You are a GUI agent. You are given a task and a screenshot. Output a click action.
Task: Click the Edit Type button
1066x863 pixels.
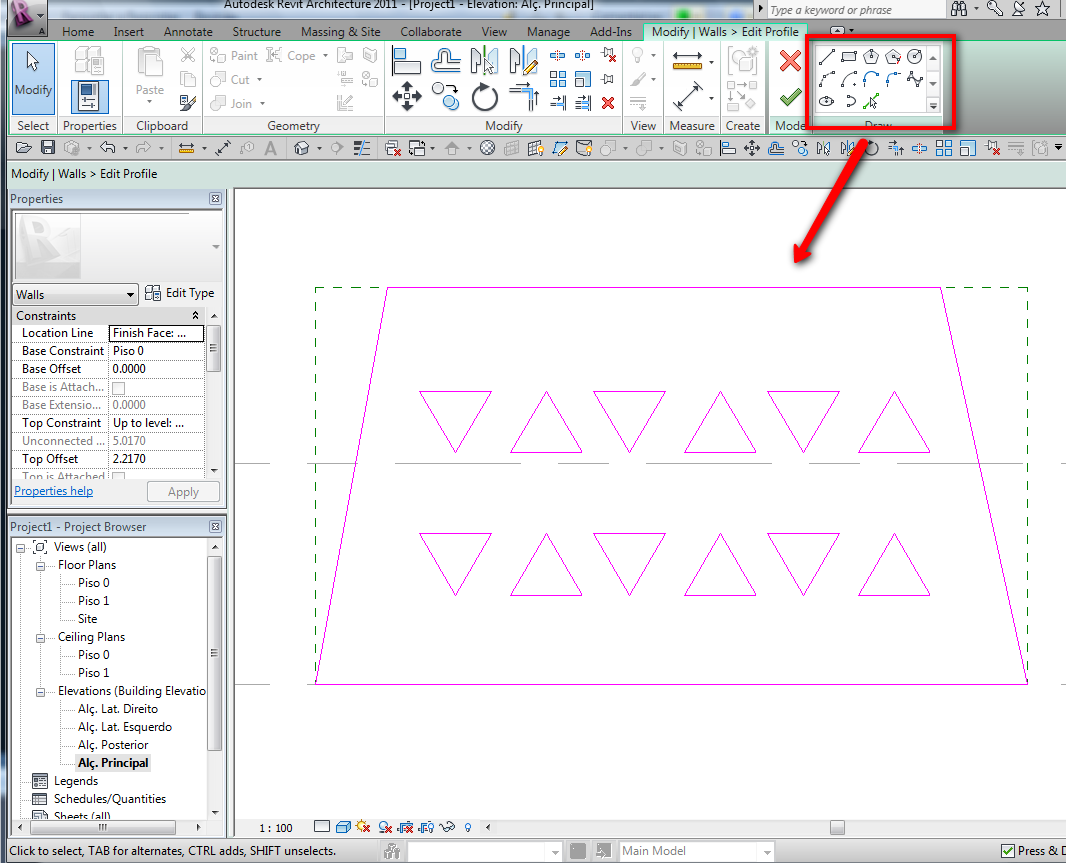pos(180,293)
